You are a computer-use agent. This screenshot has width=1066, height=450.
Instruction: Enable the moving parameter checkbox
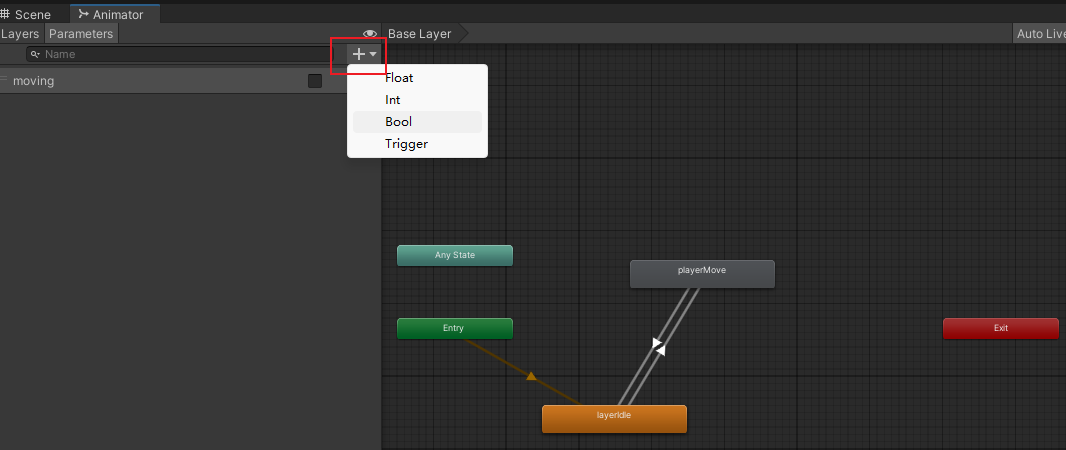coord(315,81)
